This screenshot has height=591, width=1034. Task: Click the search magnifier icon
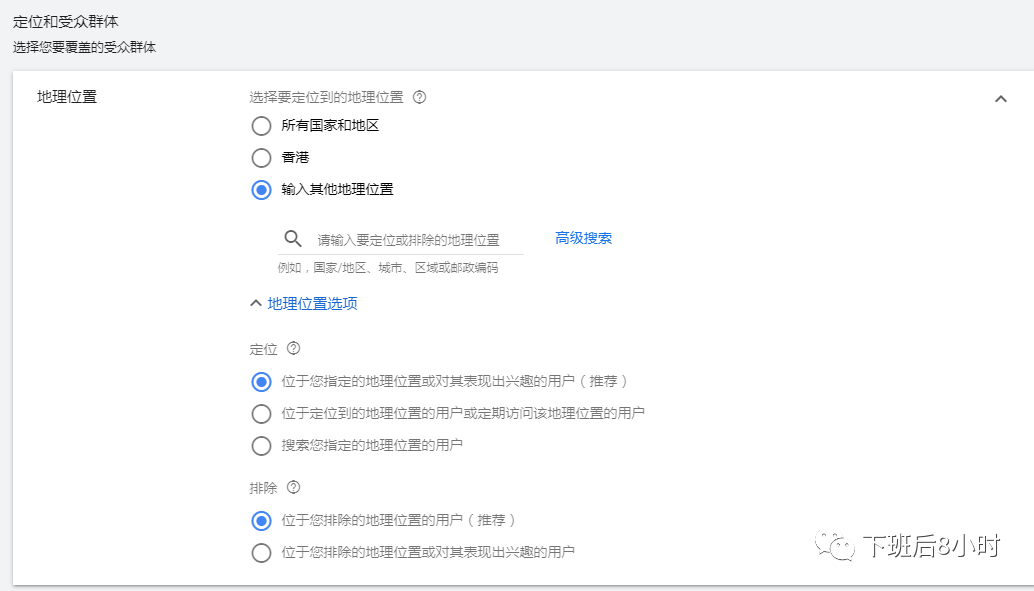tap(292, 238)
